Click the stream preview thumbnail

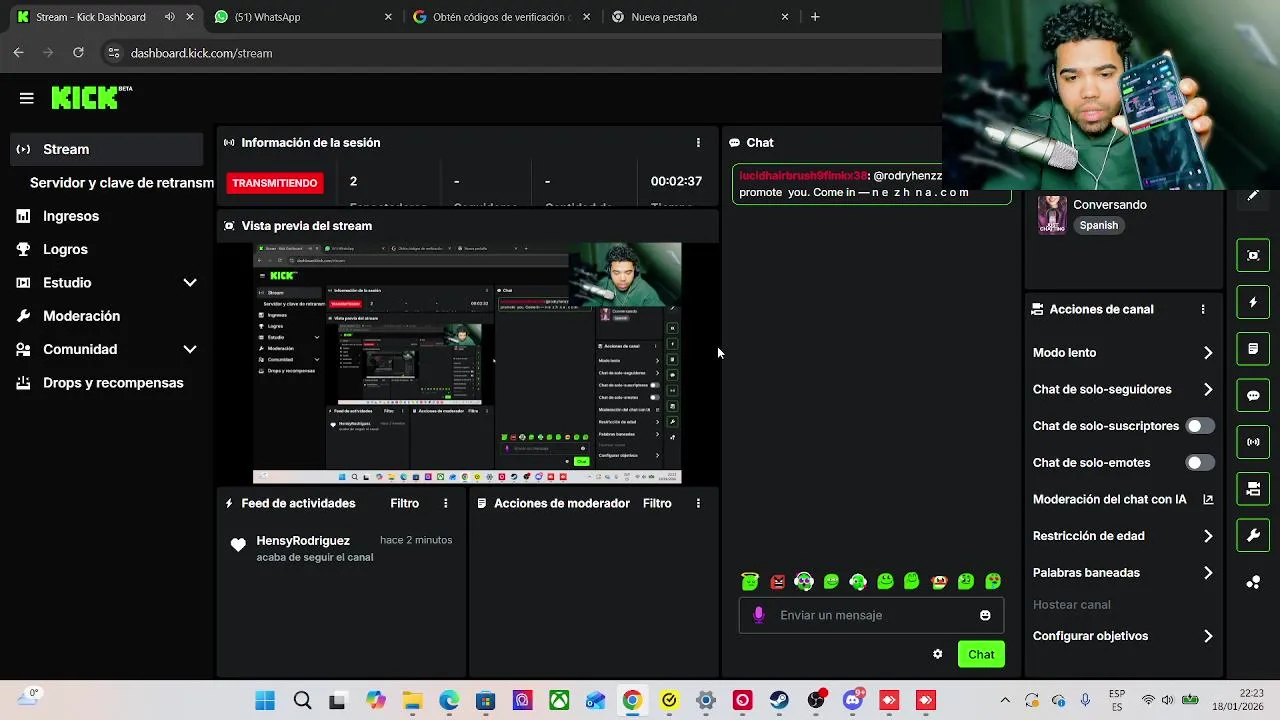[x=467, y=363]
